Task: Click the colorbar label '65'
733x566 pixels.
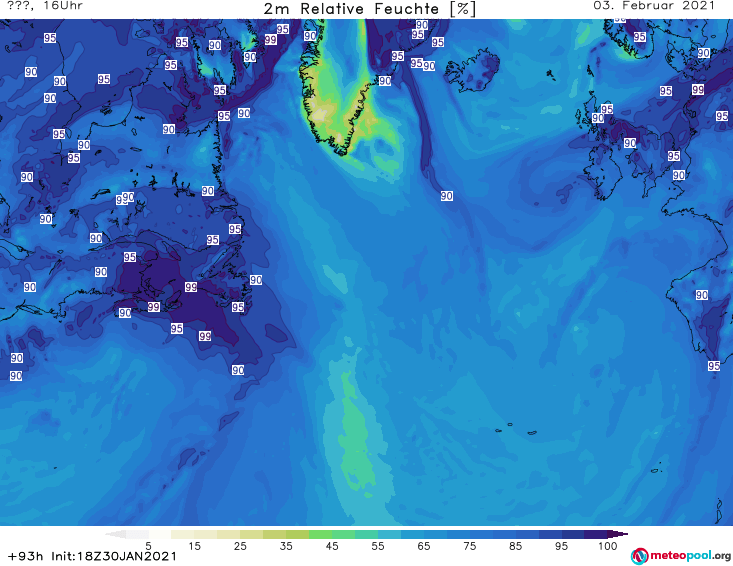Action: tap(424, 545)
